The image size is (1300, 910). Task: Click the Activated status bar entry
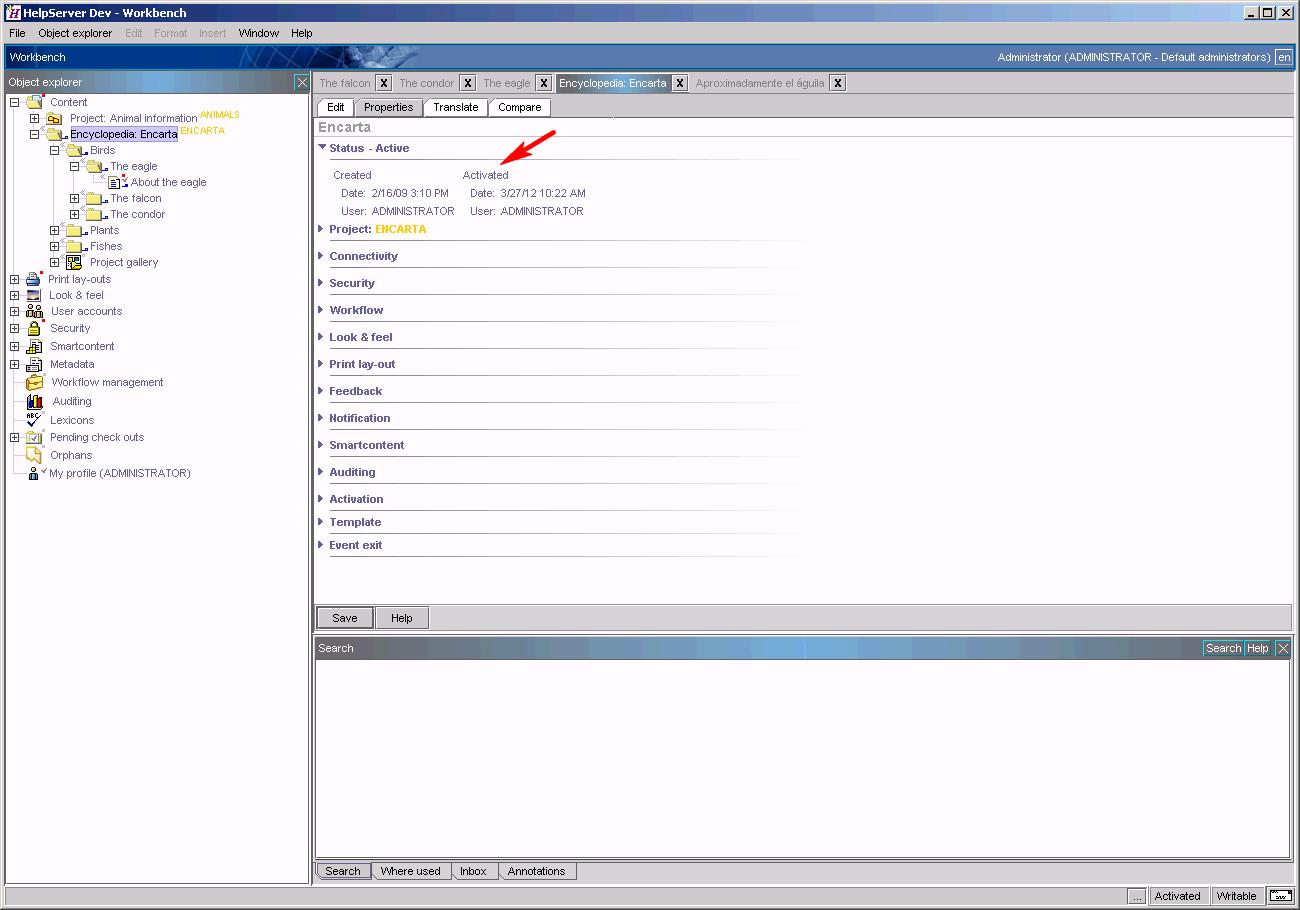pyautogui.click(x=1178, y=896)
